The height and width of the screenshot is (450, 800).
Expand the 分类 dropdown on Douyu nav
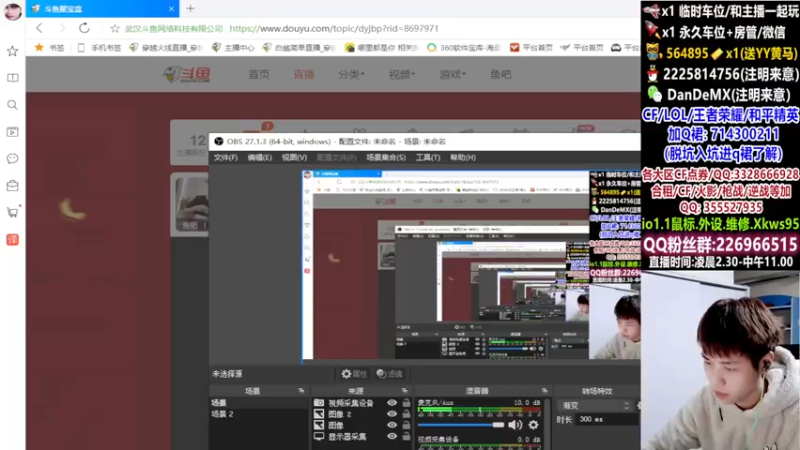[x=351, y=74]
